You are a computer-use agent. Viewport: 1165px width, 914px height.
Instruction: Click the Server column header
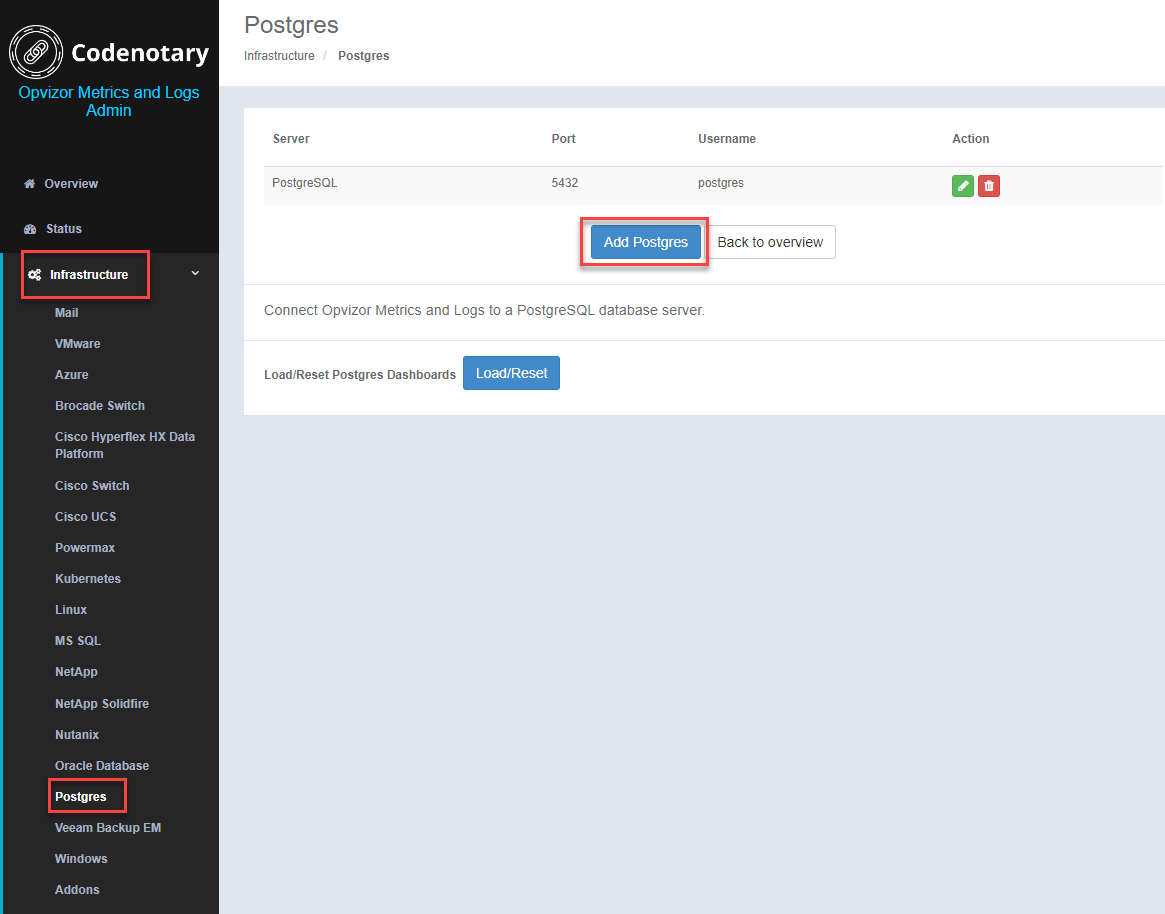pos(291,139)
